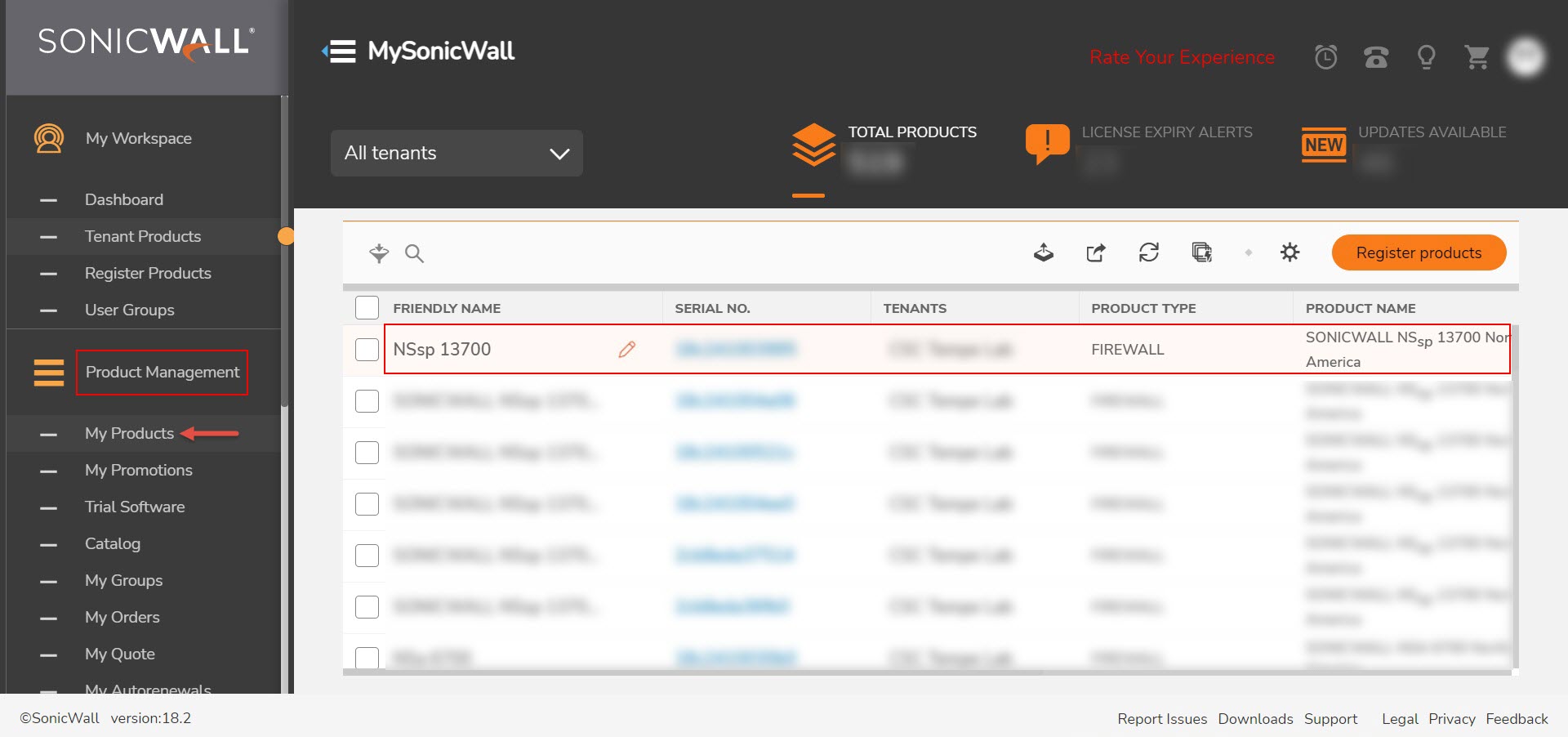Open My Groups in the sidebar
This screenshot has height=737, width=1568.
click(124, 580)
